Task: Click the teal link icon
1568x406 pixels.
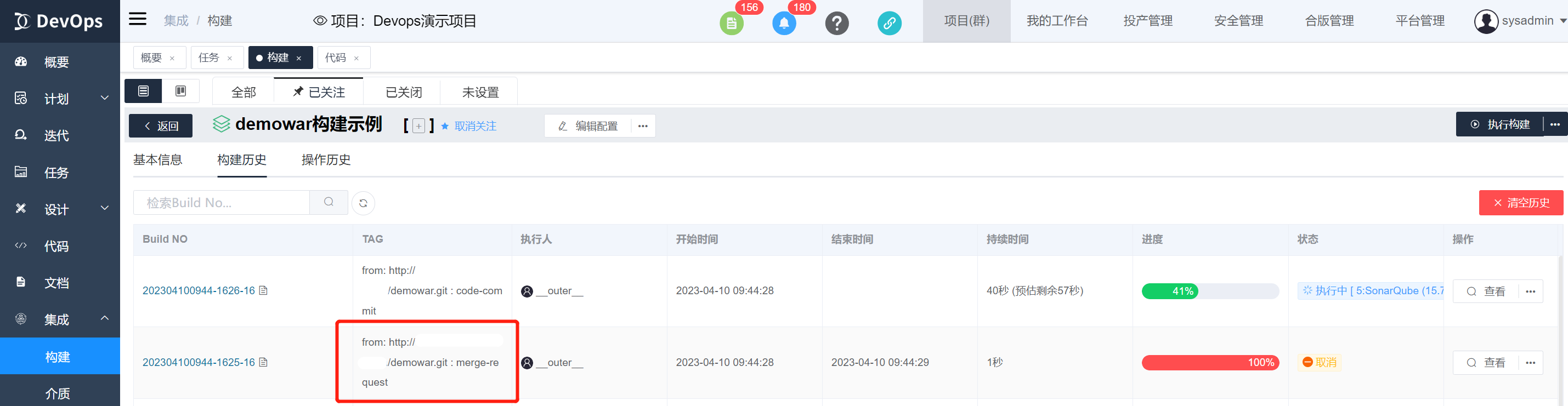Action: [x=890, y=23]
